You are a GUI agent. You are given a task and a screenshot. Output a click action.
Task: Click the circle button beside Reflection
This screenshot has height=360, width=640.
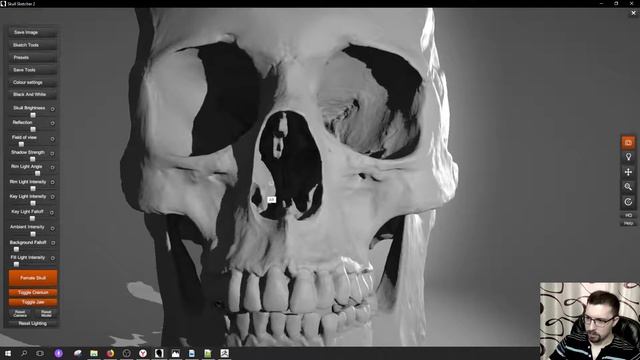[52, 123]
